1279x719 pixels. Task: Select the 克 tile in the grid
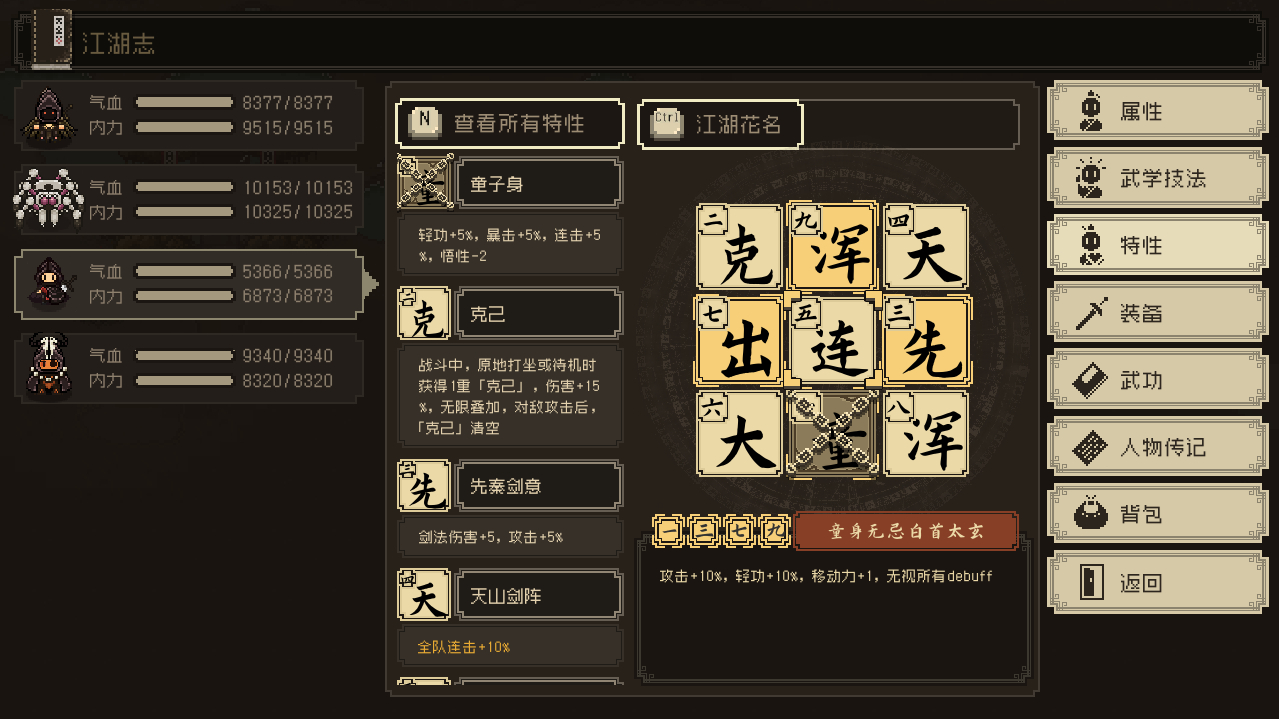pos(739,249)
